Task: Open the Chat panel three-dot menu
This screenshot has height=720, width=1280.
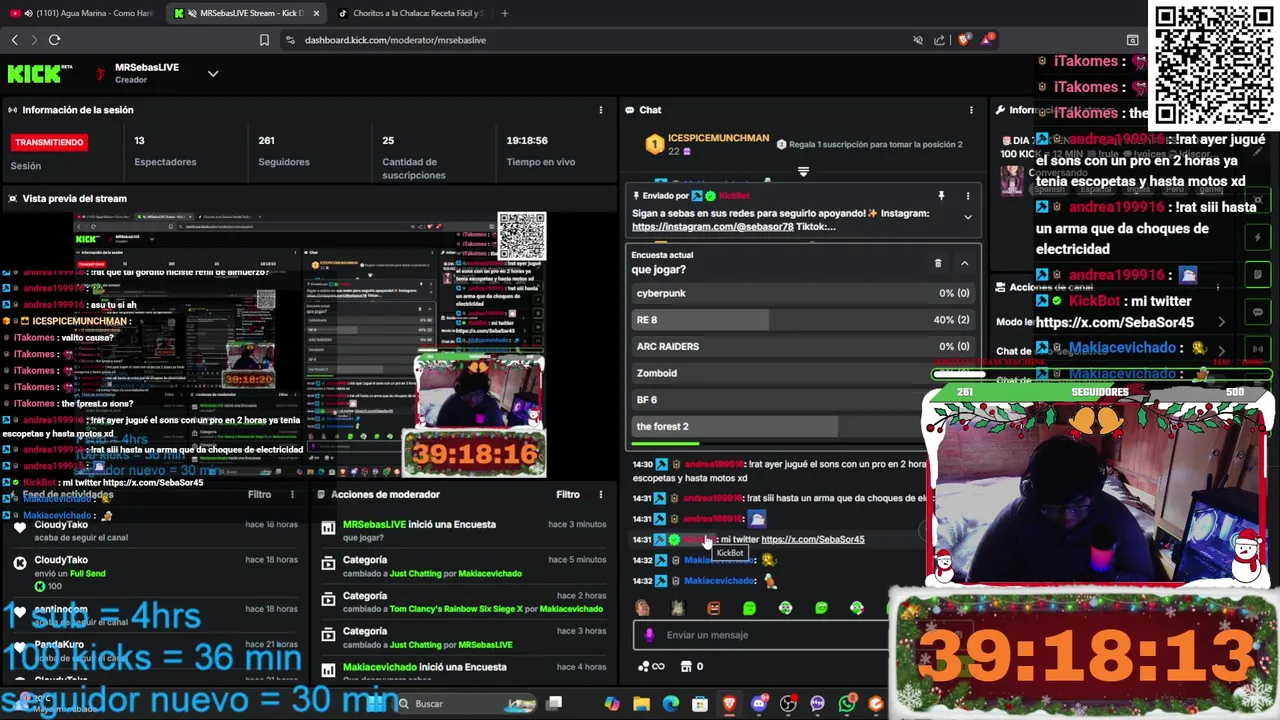Action: [971, 110]
